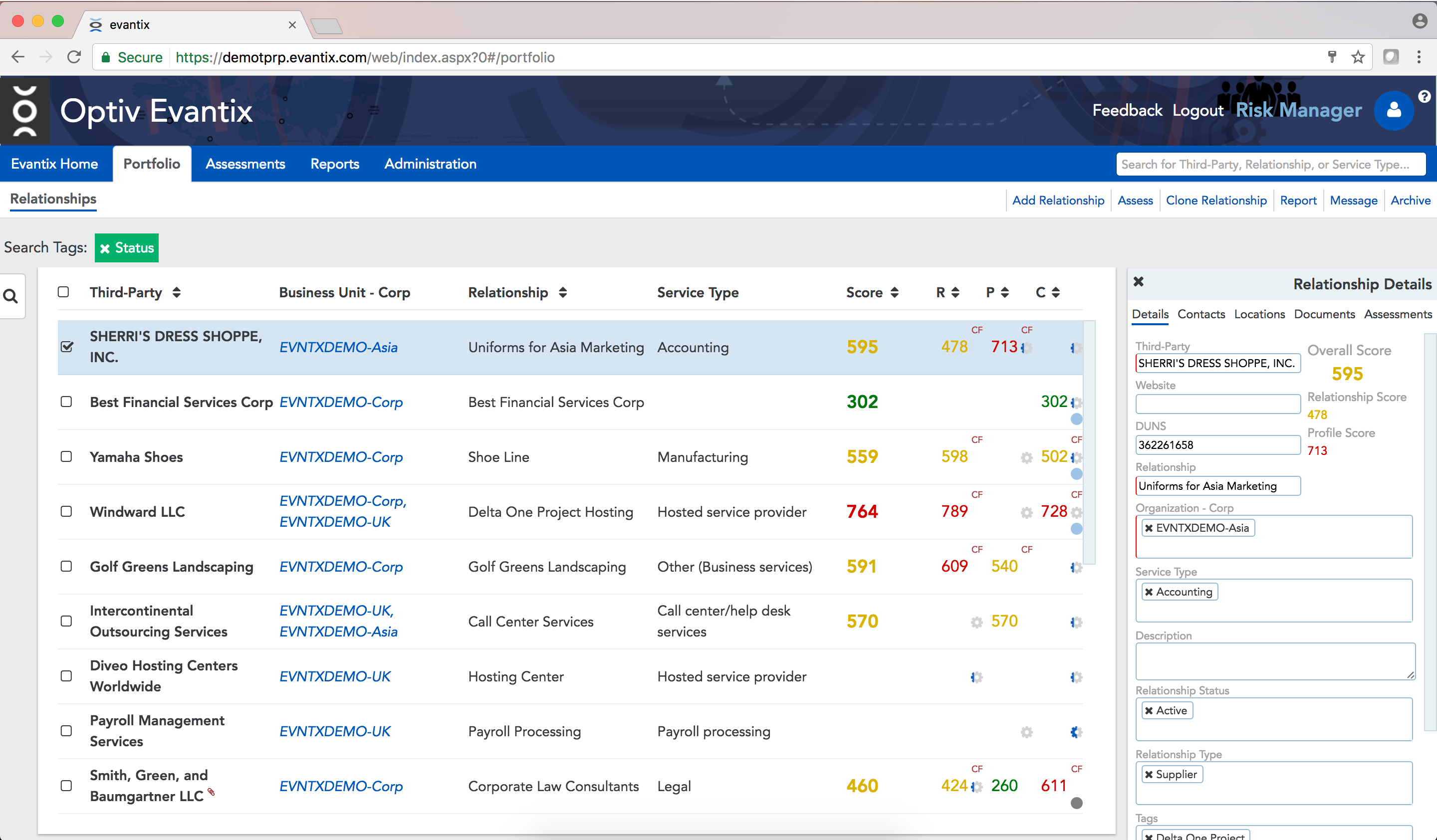Image resolution: width=1437 pixels, height=840 pixels.
Task: Open the Reports navigation tab
Action: tap(335, 164)
